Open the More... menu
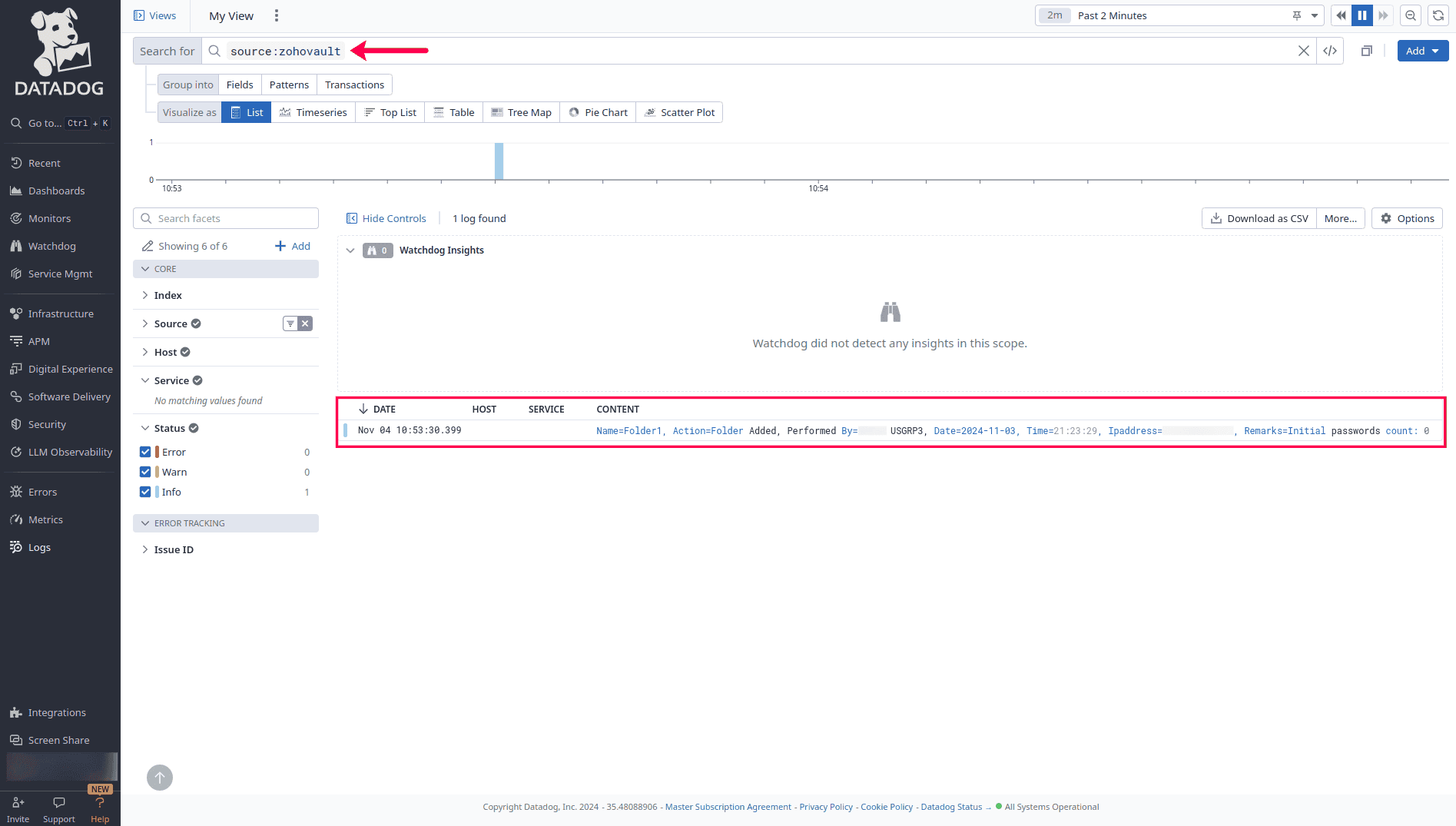This screenshot has height=826, width=1456. click(1341, 218)
